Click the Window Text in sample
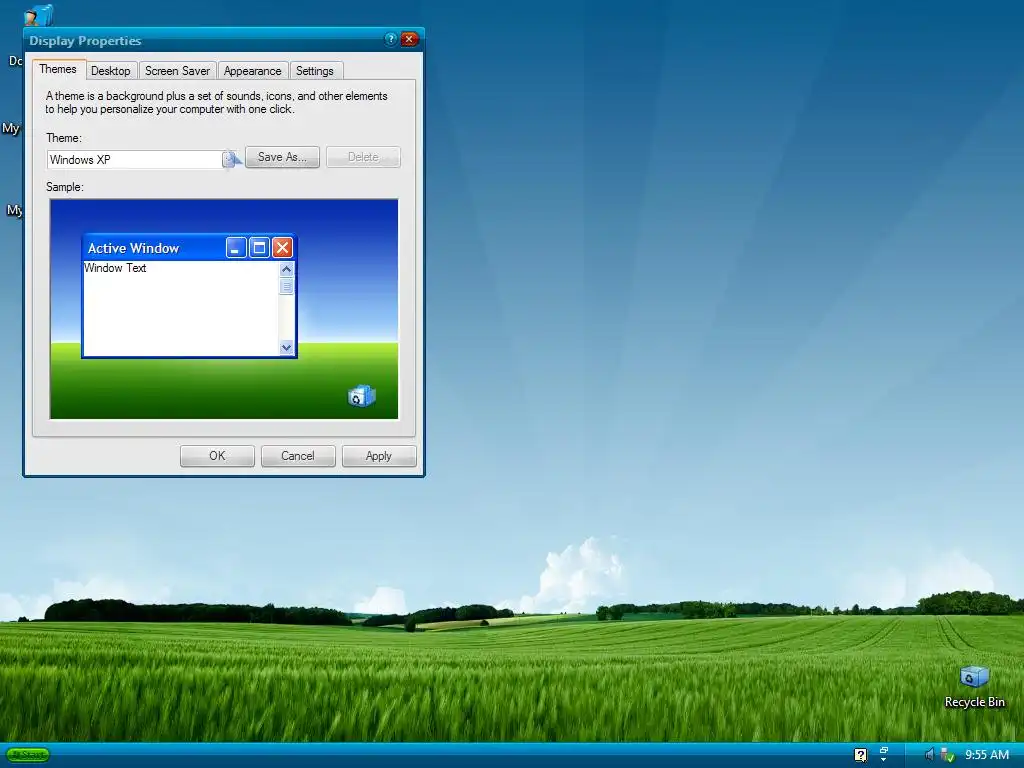The height and width of the screenshot is (768, 1024). 115,268
